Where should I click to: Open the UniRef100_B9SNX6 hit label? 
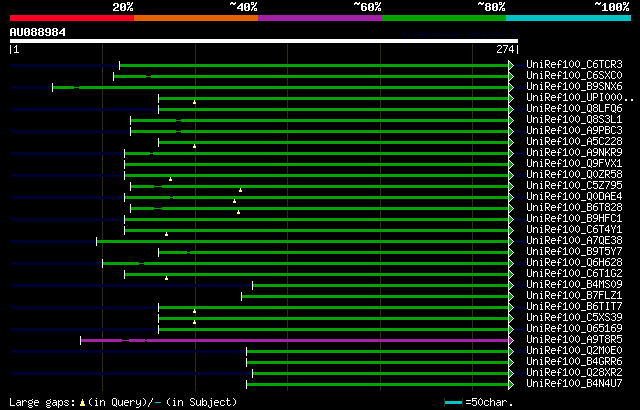point(574,86)
